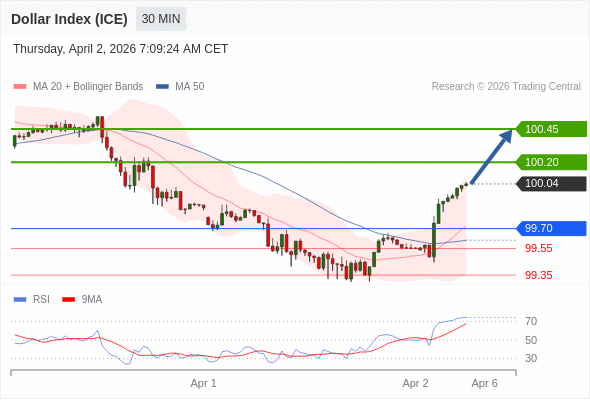Click the 99.35 red support value
This screenshot has height=400, width=590.
coord(539,275)
